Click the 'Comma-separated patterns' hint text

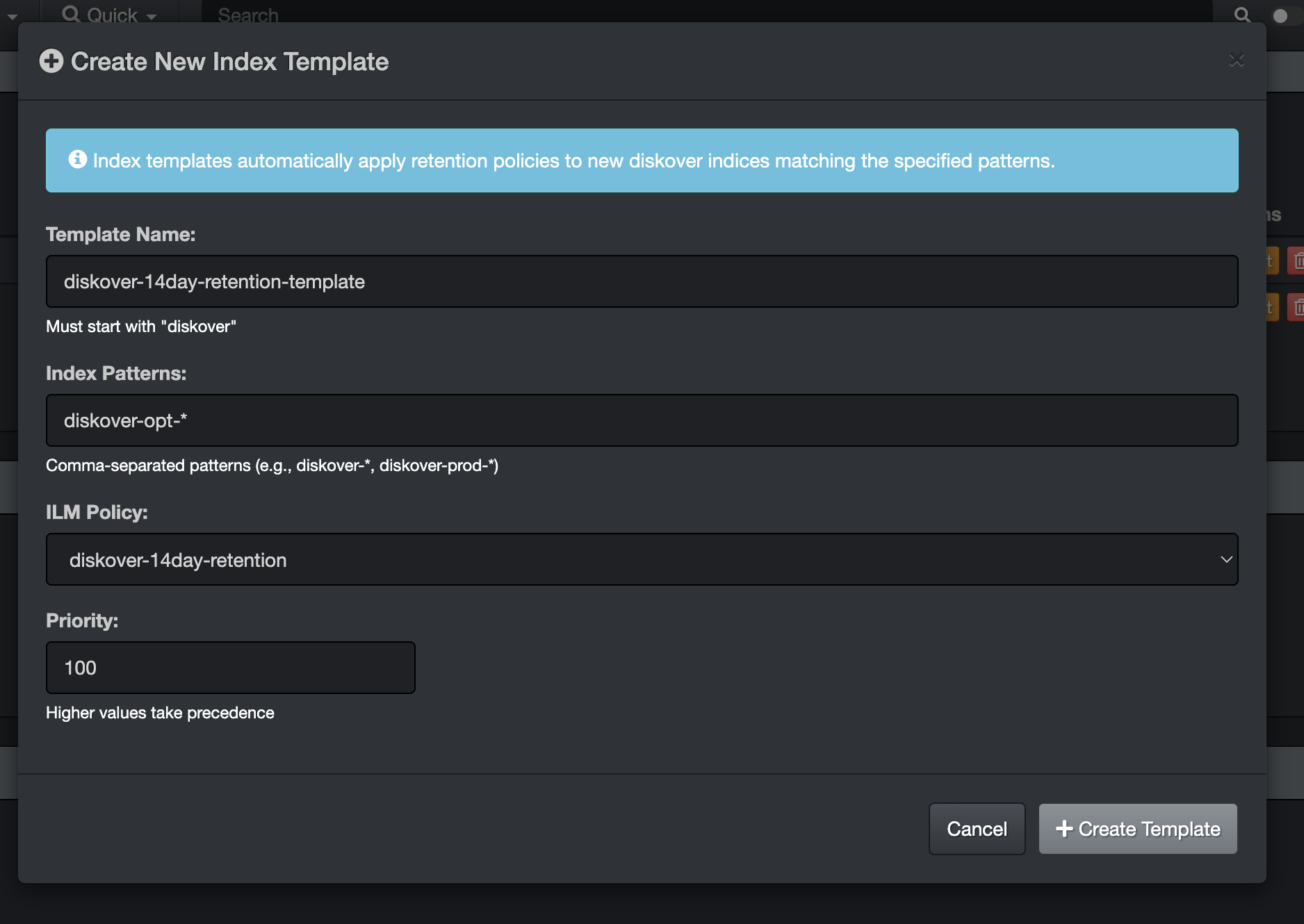(272, 465)
